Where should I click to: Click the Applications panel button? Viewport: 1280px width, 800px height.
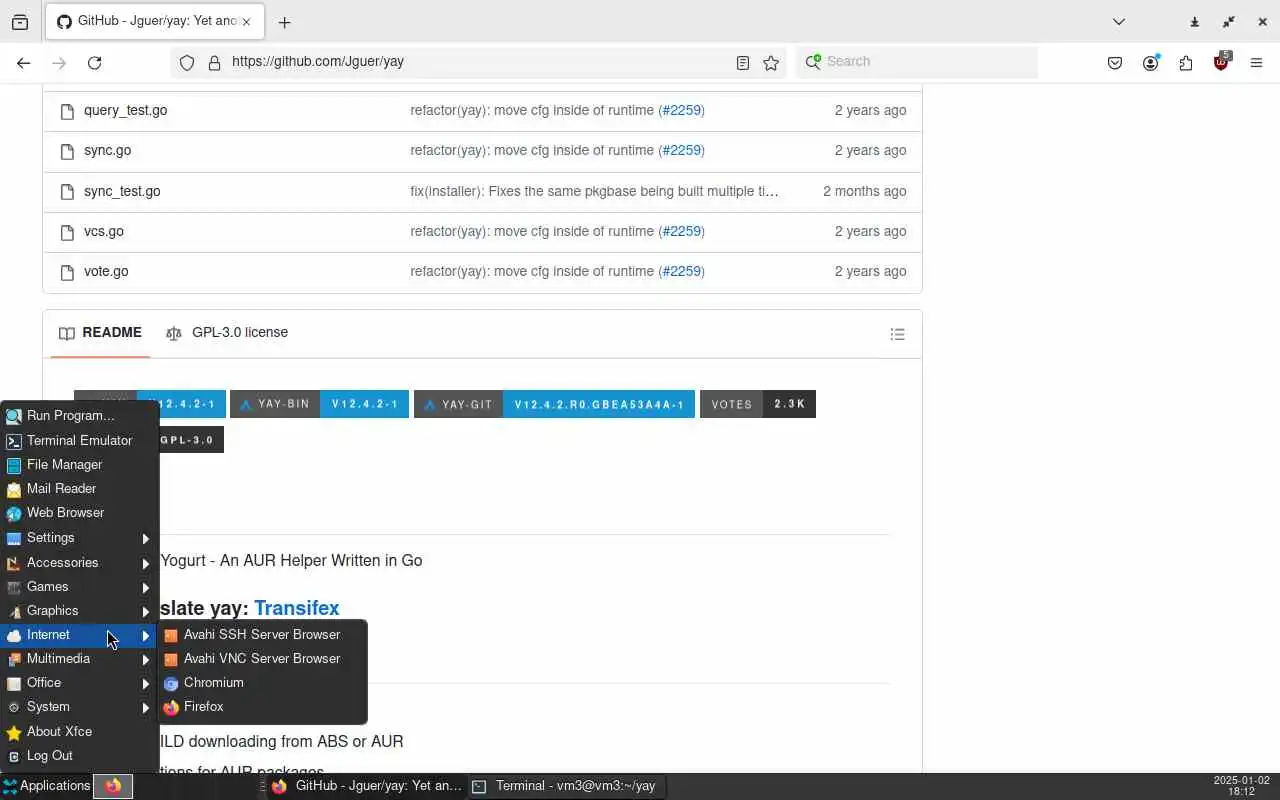click(x=46, y=786)
